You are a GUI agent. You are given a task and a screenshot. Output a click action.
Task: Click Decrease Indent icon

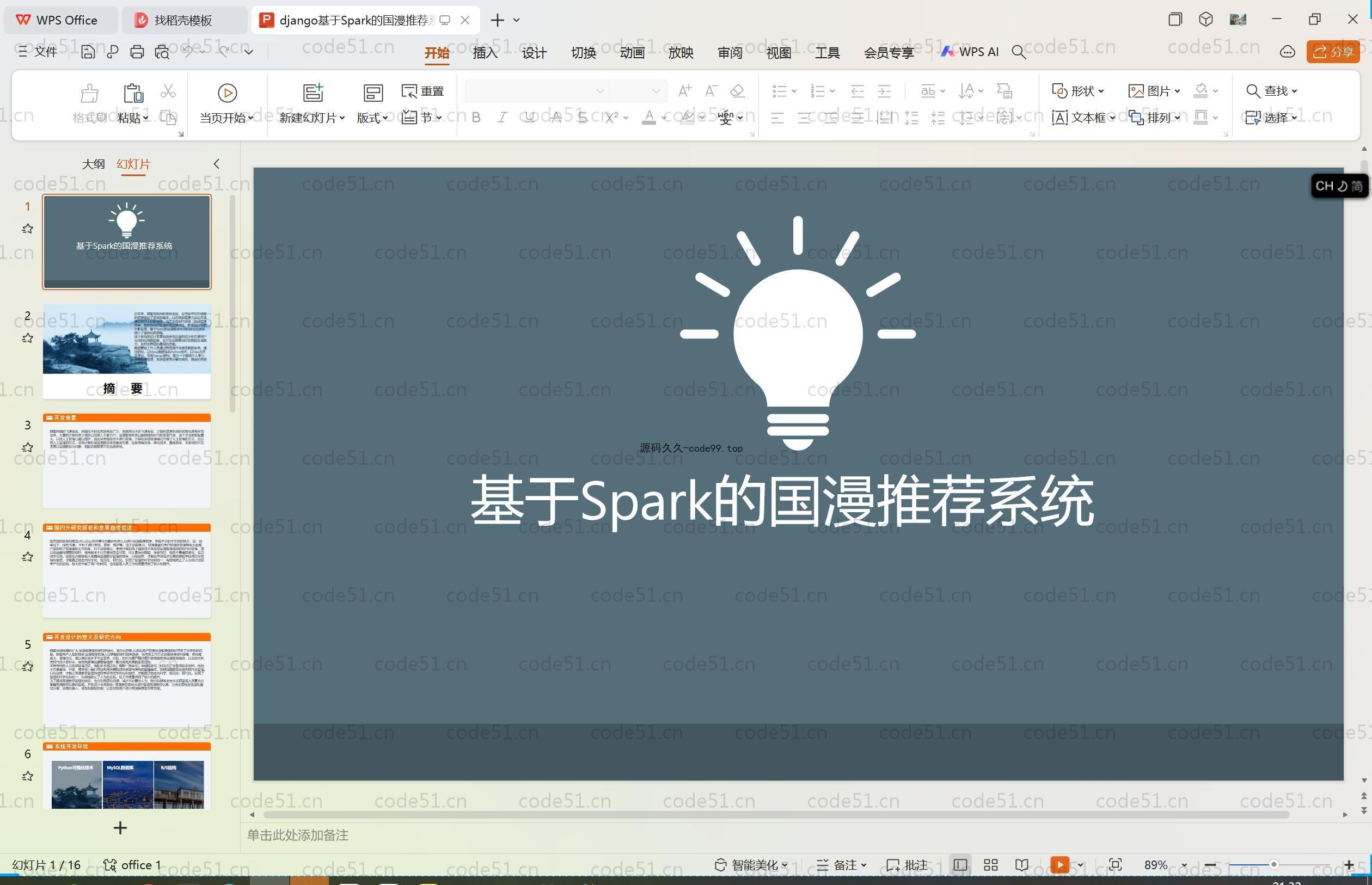click(857, 91)
